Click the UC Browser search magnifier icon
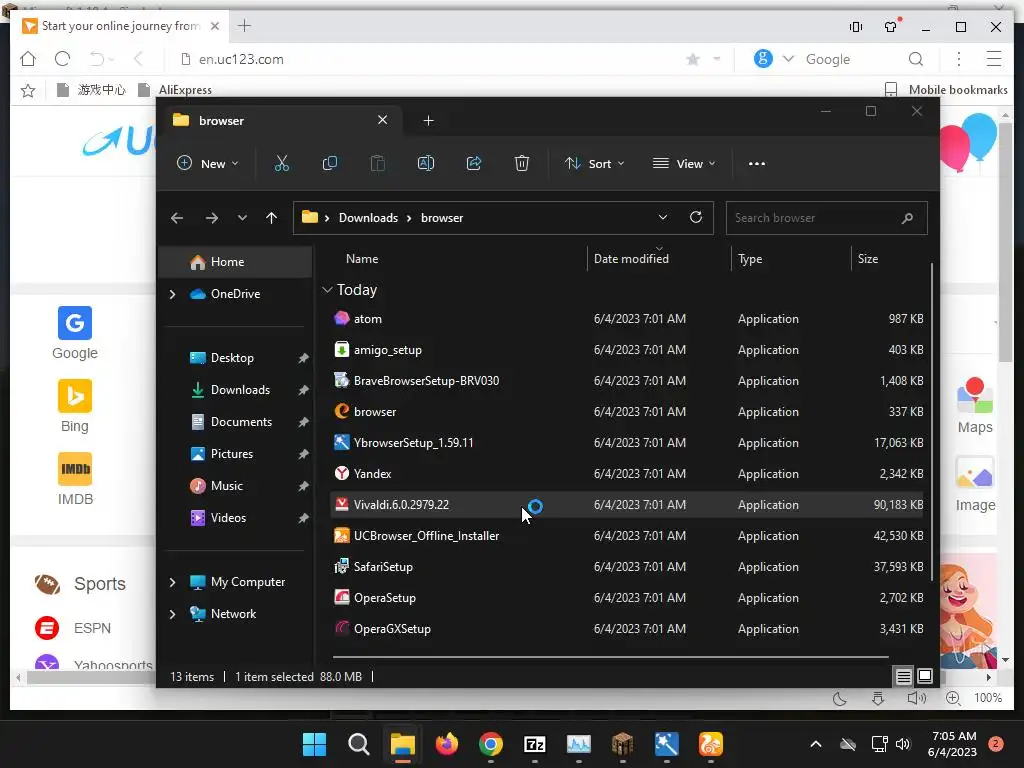The image size is (1024, 768). coord(916,59)
